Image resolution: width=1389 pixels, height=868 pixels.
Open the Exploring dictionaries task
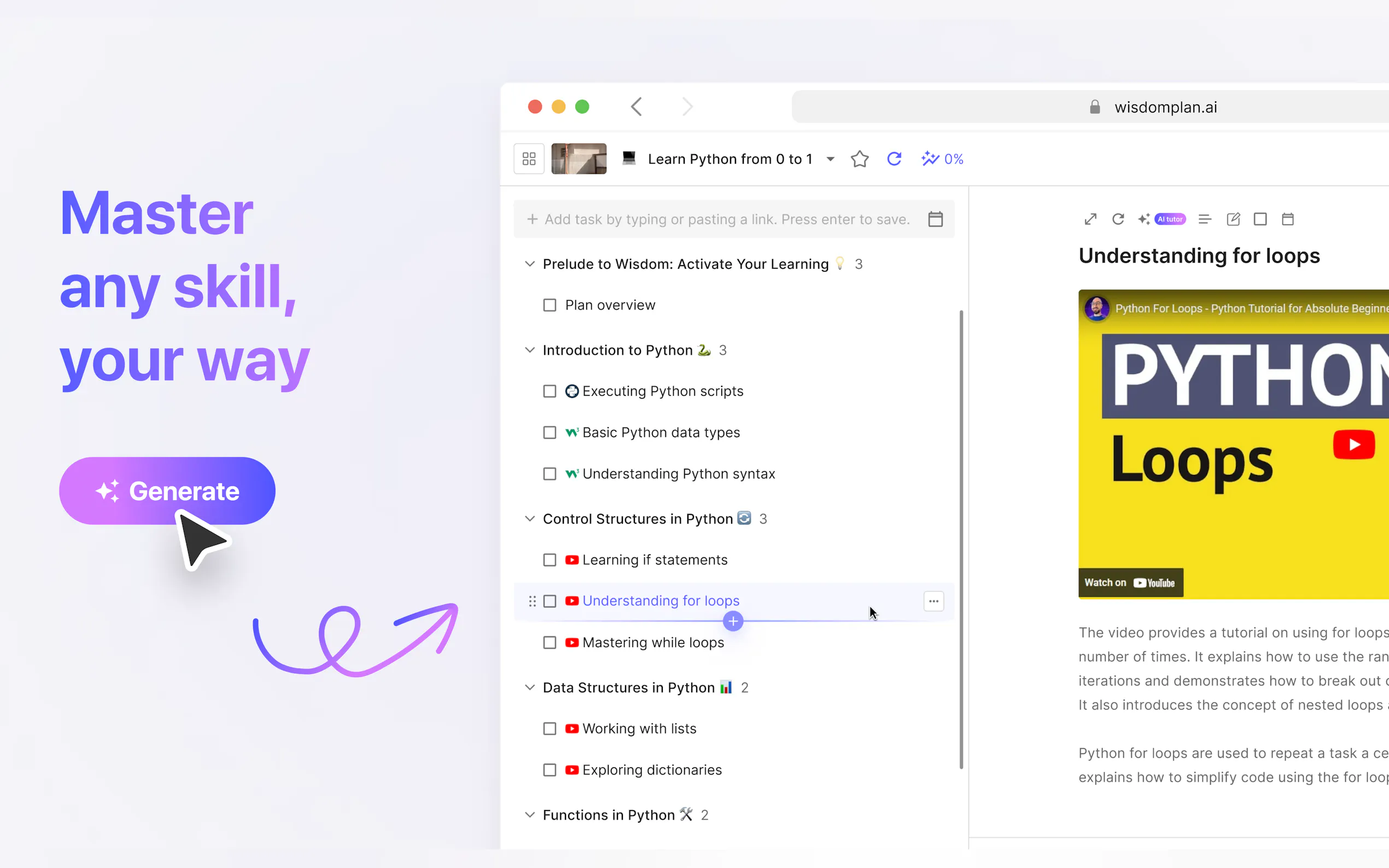pos(652,770)
